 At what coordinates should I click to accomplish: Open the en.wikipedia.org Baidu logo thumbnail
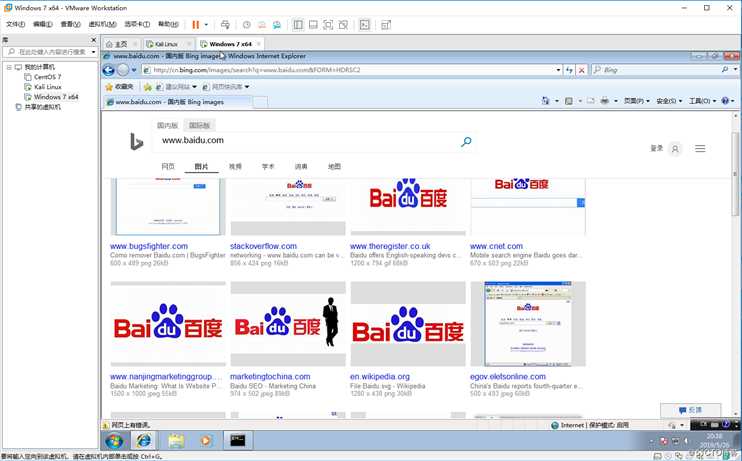[408, 324]
